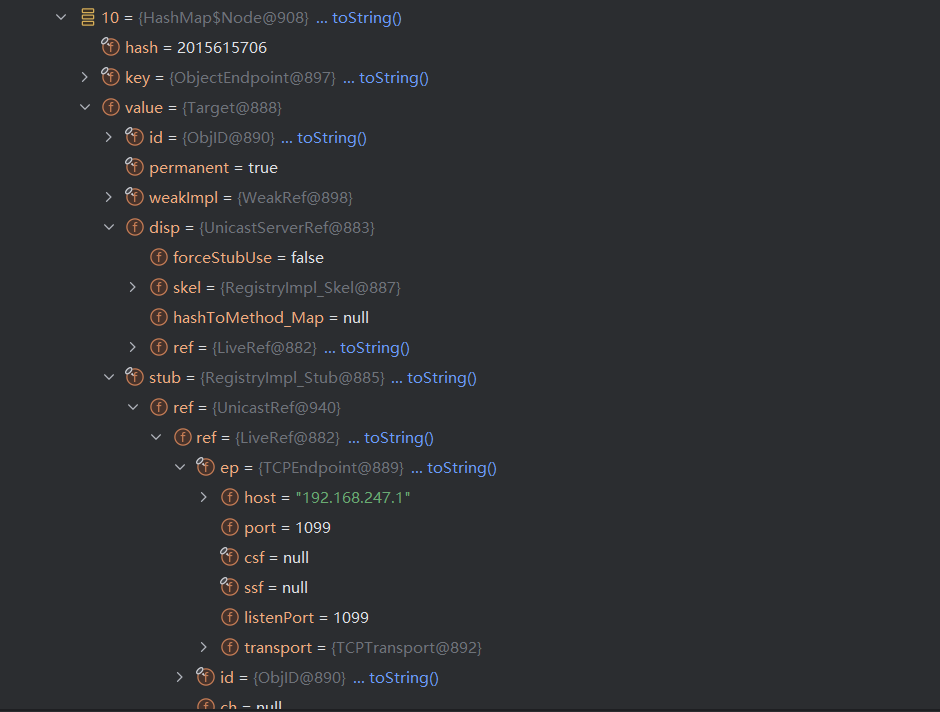Click the hashToMethod_Map field icon

[158, 318]
